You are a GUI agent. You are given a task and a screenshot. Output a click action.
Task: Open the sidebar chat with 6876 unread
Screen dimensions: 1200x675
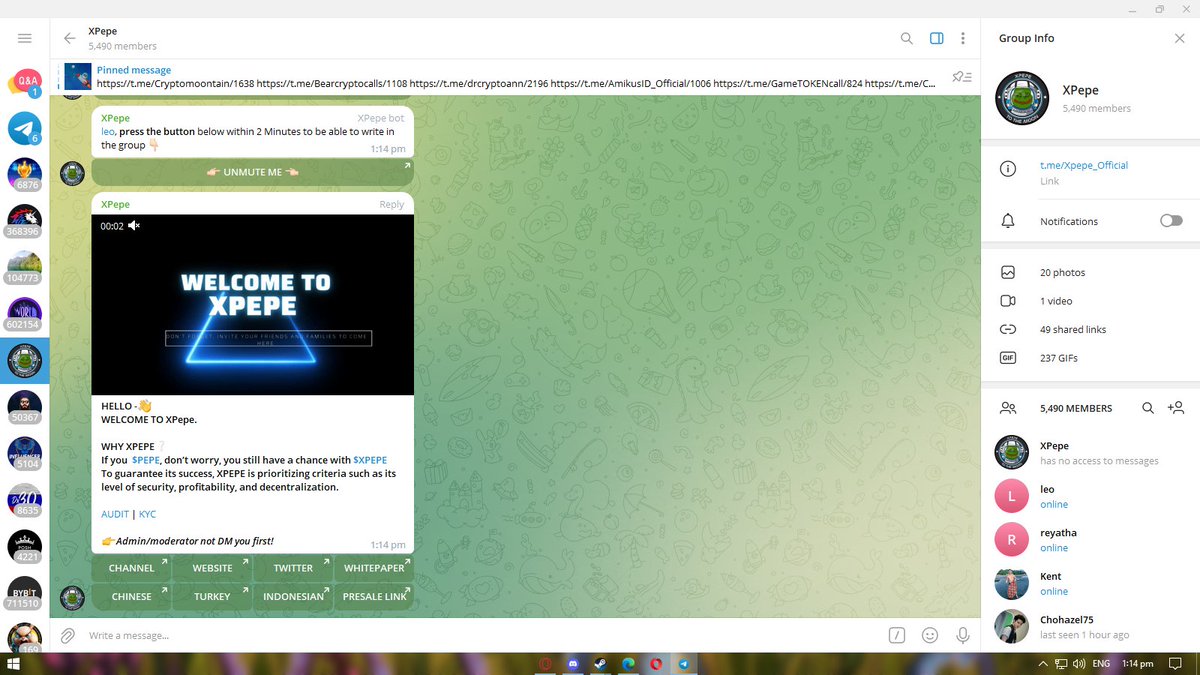(x=24, y=173)
